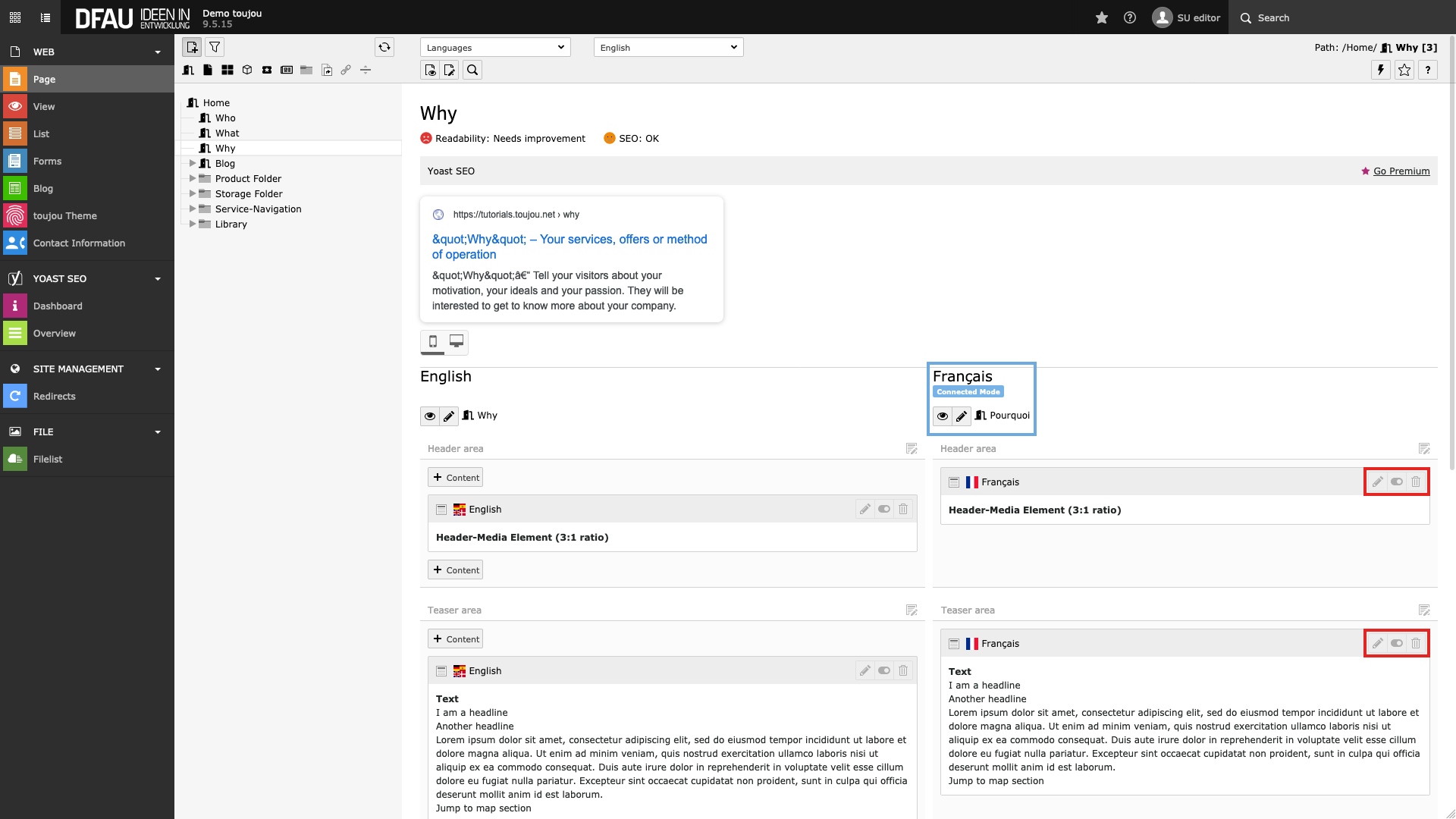The width and height of the screenshot is (1456, 819).
Task: Add content at the top of the Header area
Action: [455, 477]
